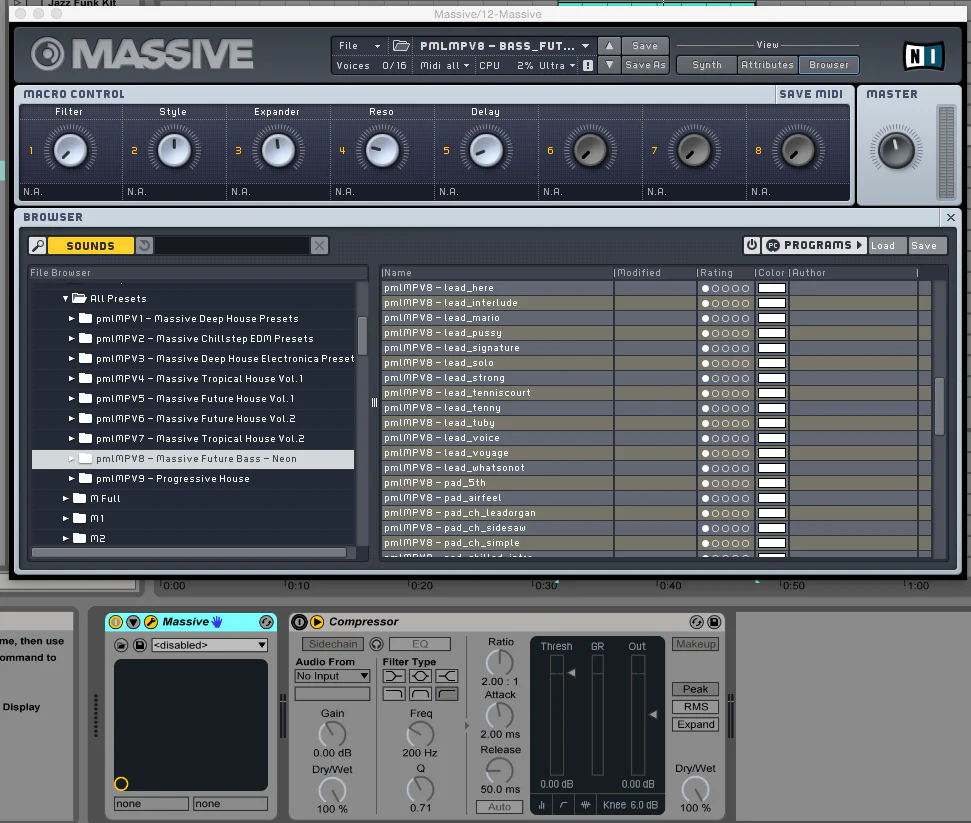Toggle the Programs power button

tap(751, 245)
